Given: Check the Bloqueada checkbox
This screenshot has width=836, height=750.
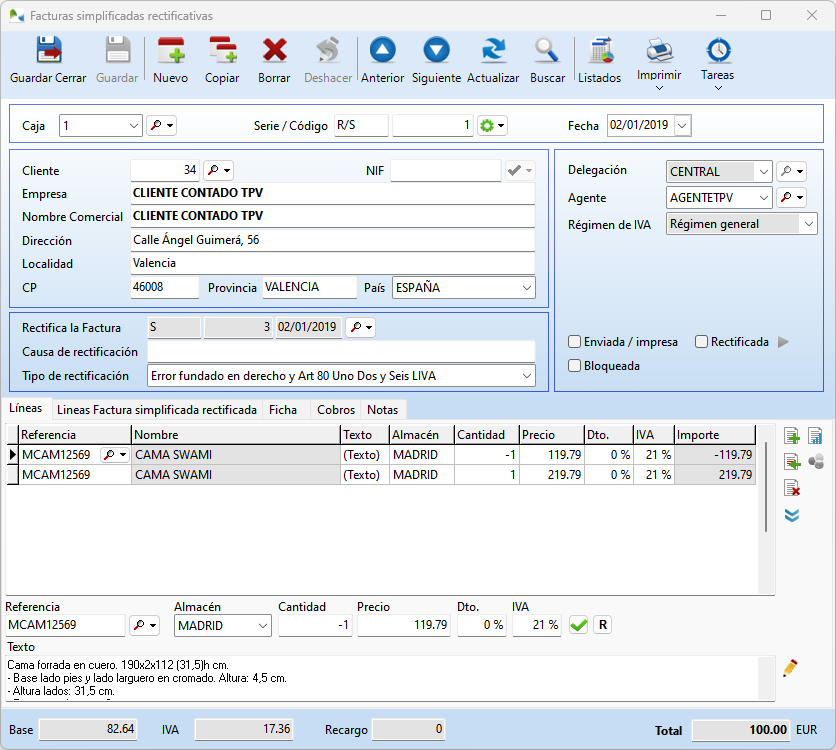Looking at the screenshot, I should 575,366.
